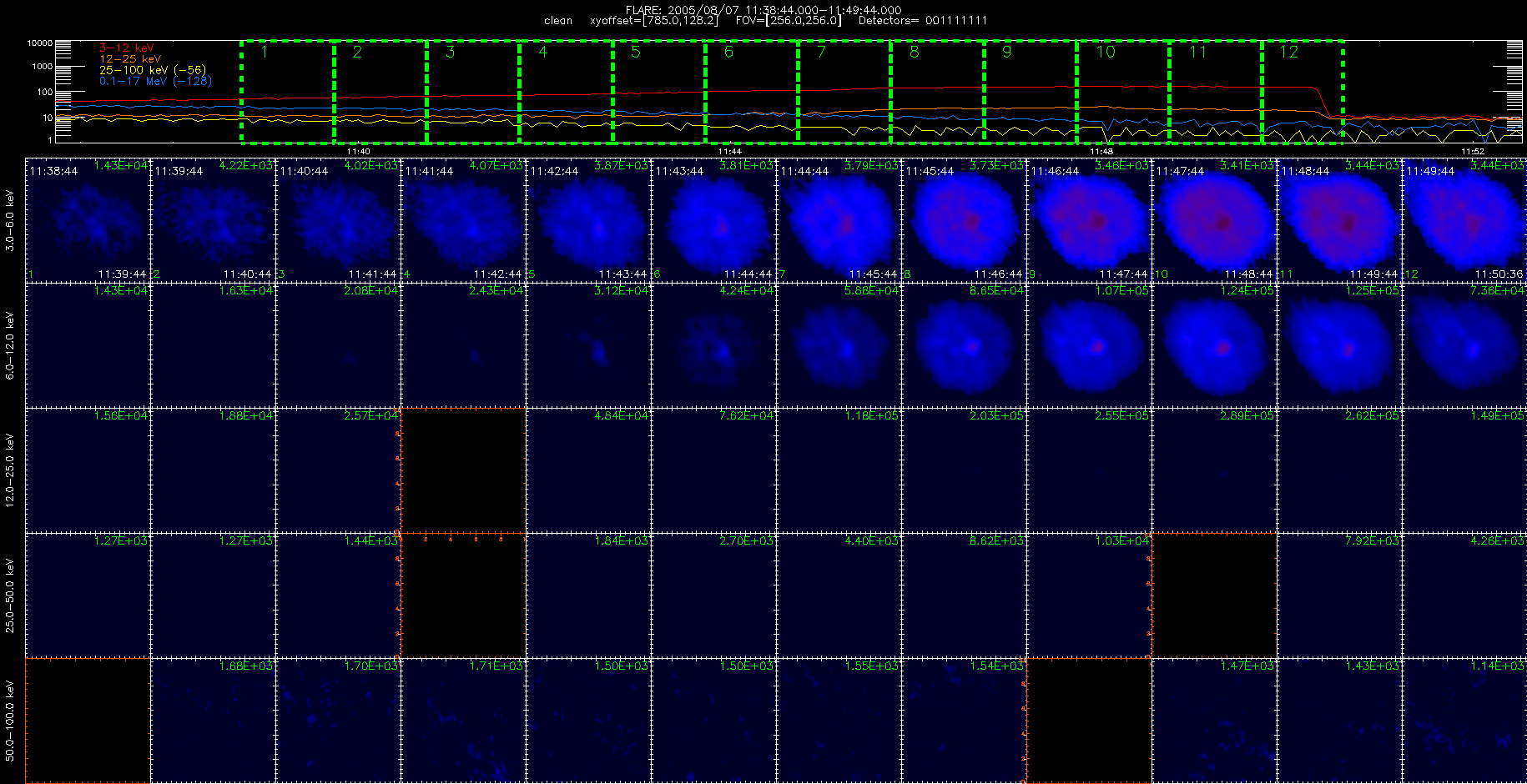This screenshot has width=1527, height=784.
Task: Click the 11:52 time axis label
Action: (x=1473, y=151)
